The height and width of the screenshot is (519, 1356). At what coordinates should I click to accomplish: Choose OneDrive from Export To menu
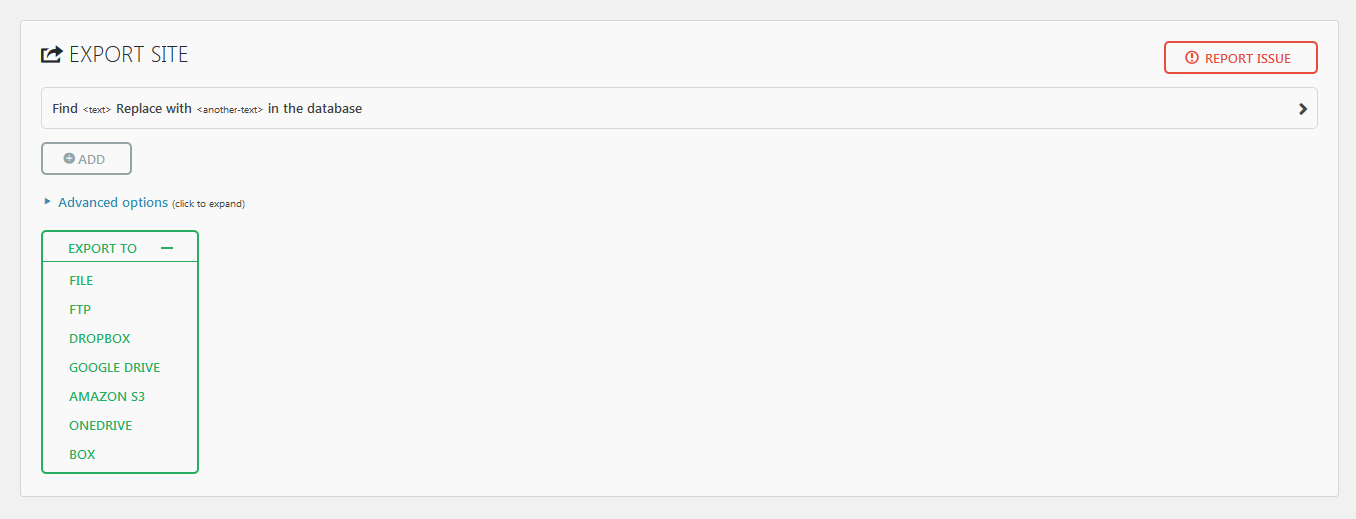[x=101, y=426]
